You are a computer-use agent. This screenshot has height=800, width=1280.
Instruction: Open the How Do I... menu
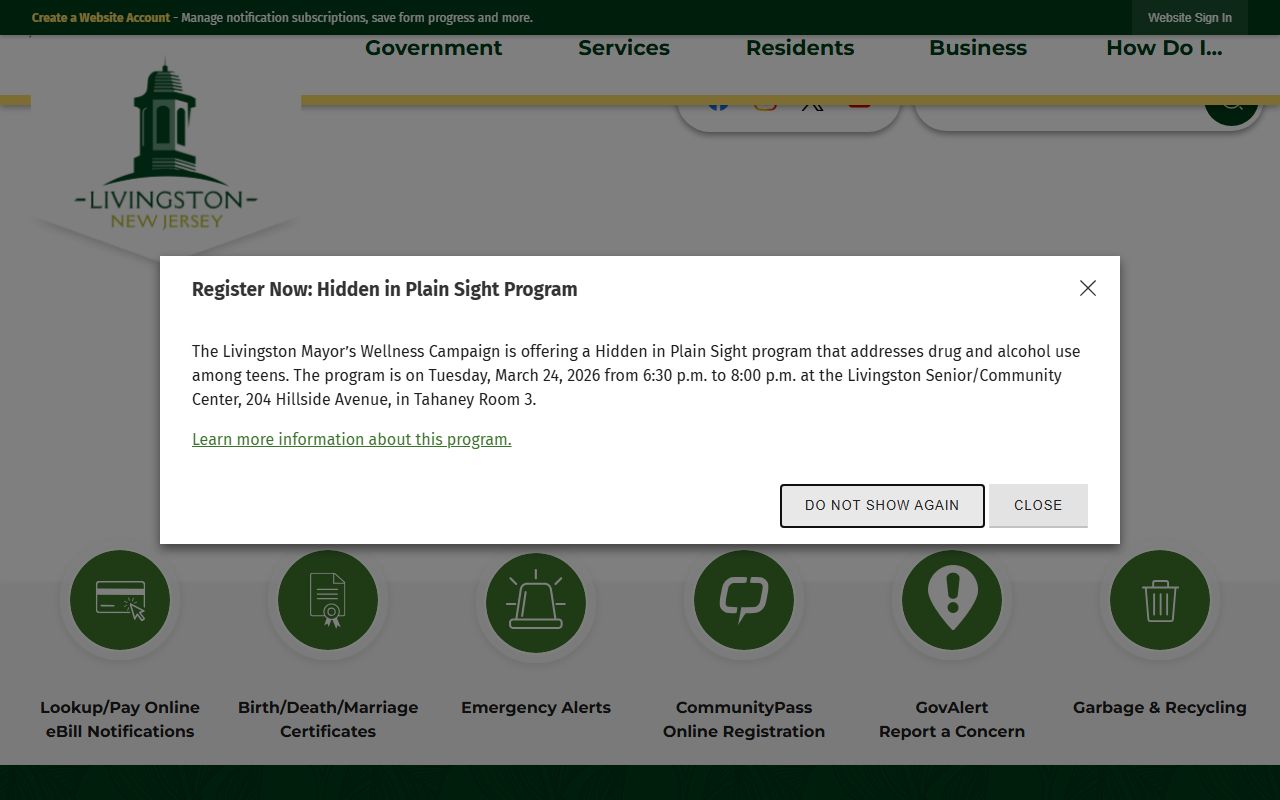(1164, 48)
